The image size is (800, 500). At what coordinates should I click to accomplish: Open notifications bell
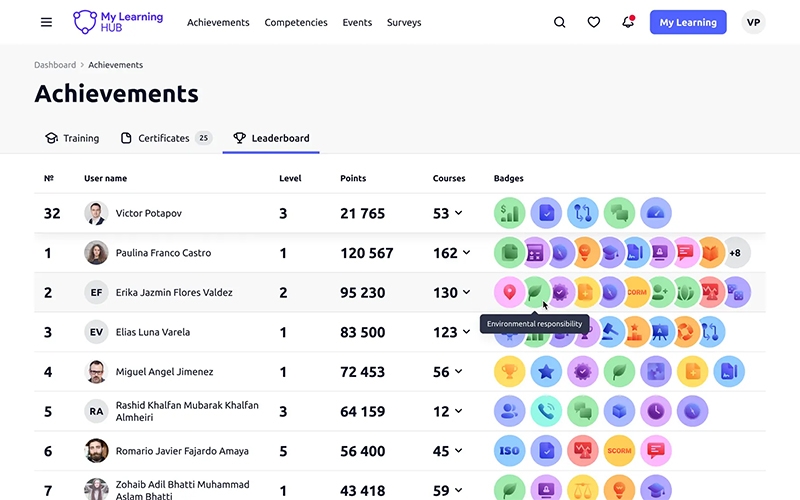628,22
